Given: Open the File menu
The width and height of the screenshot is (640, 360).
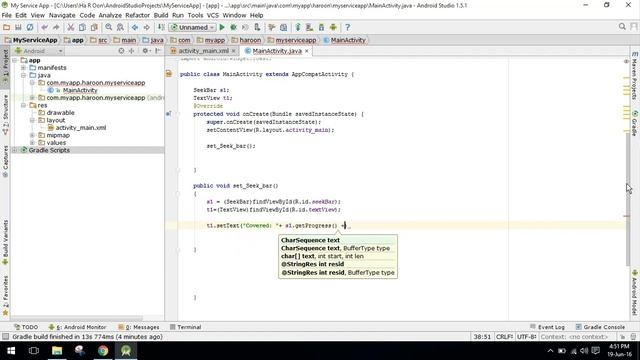Looking at the screenshot, I should pos(7,15).
